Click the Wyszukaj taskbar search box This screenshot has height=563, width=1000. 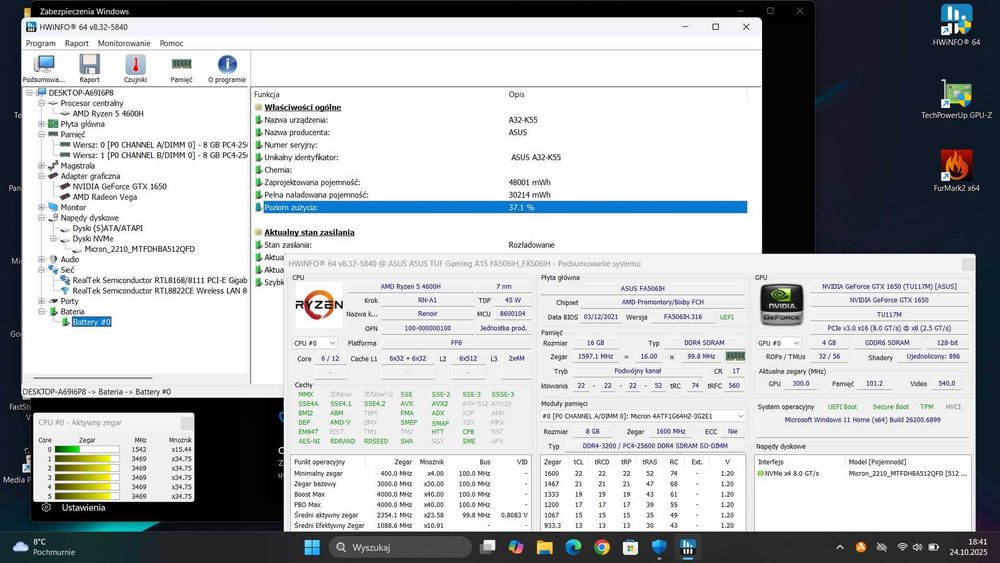pyautogui.click(x=401, y=547)
